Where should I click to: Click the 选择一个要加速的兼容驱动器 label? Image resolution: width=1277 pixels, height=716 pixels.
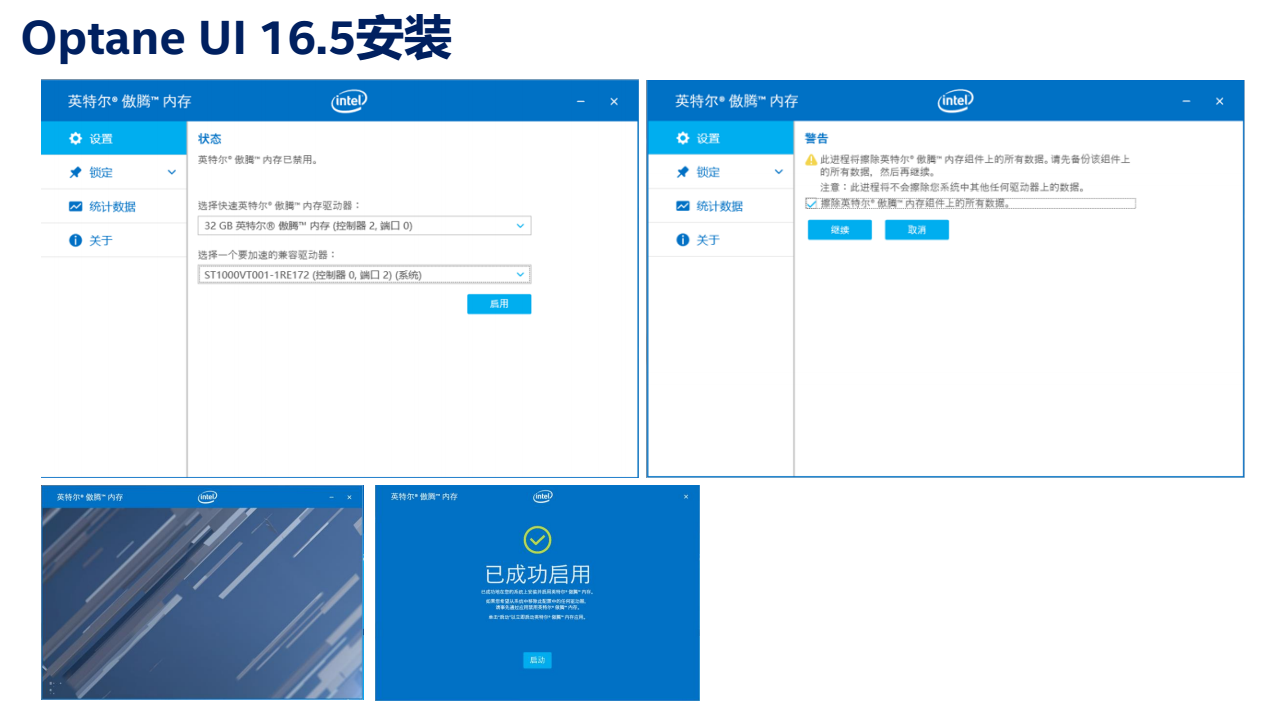click(267, 255)
